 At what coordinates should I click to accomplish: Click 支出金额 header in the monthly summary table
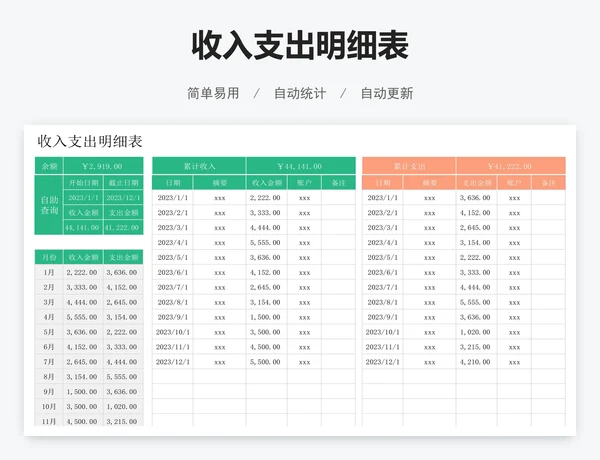[123, 257]
